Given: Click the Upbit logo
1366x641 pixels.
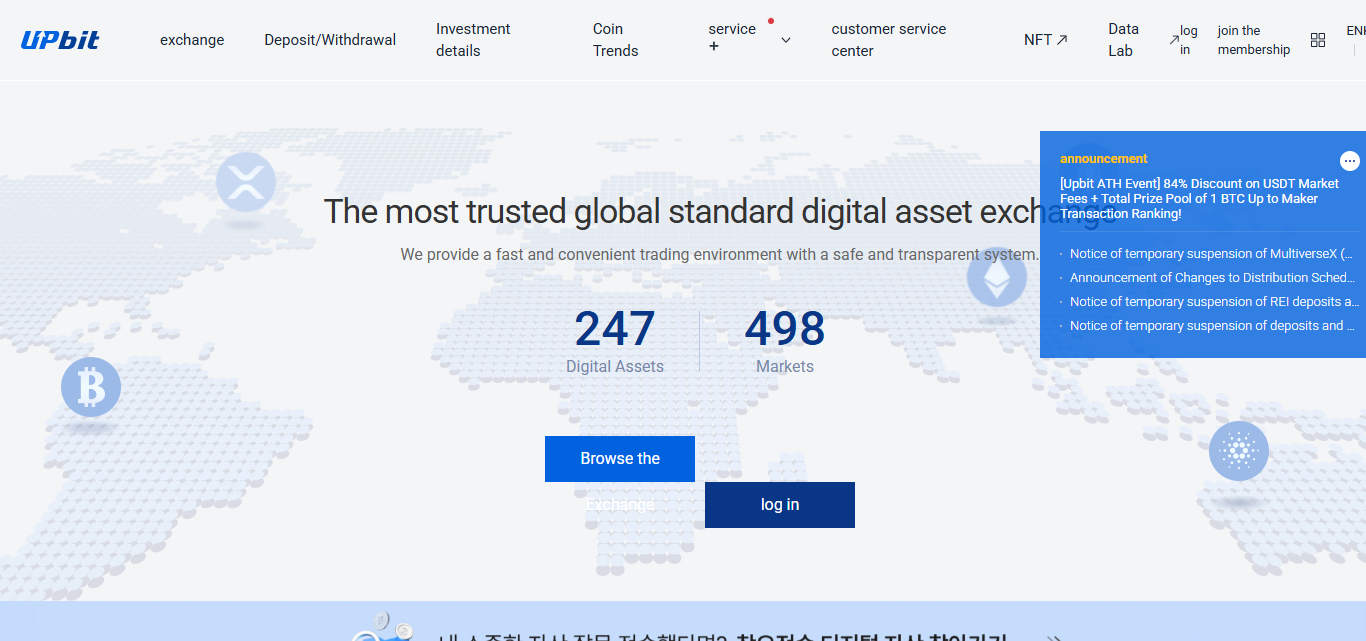Looking at the screenshot, I should [x=60, y=40].
